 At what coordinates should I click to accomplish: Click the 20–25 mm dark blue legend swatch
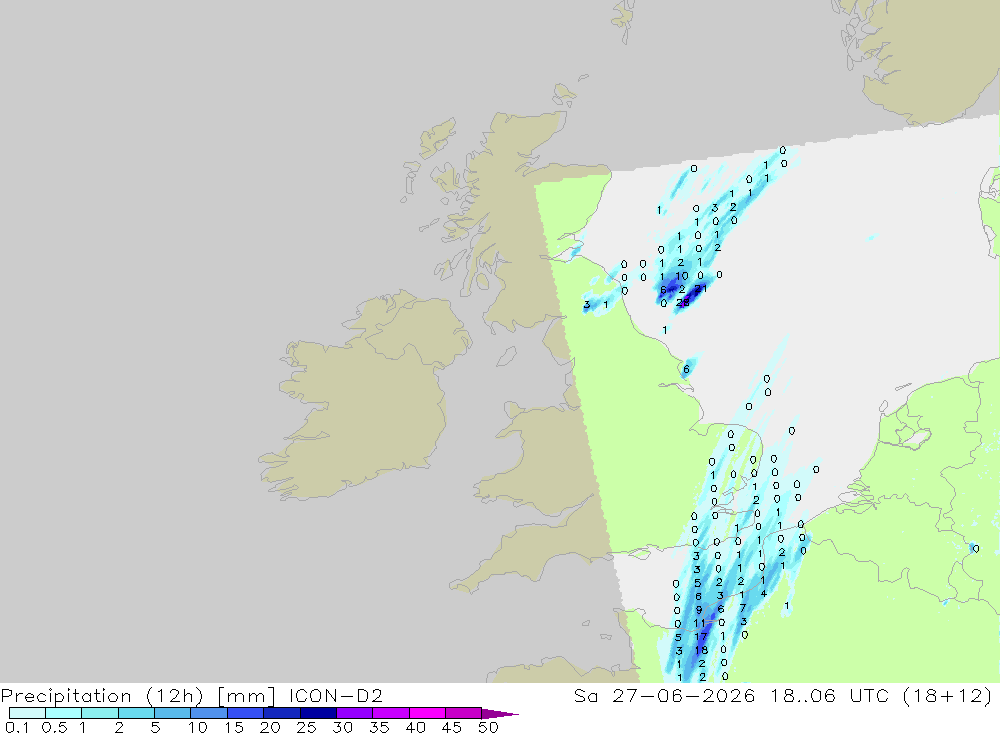[281, 713]
